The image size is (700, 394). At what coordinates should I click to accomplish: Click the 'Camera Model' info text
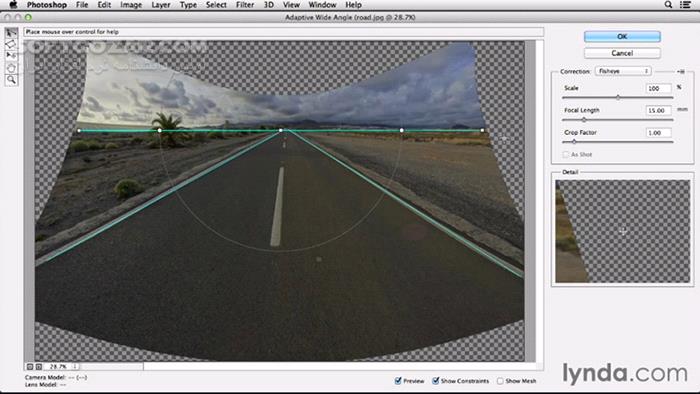point(56,377)
